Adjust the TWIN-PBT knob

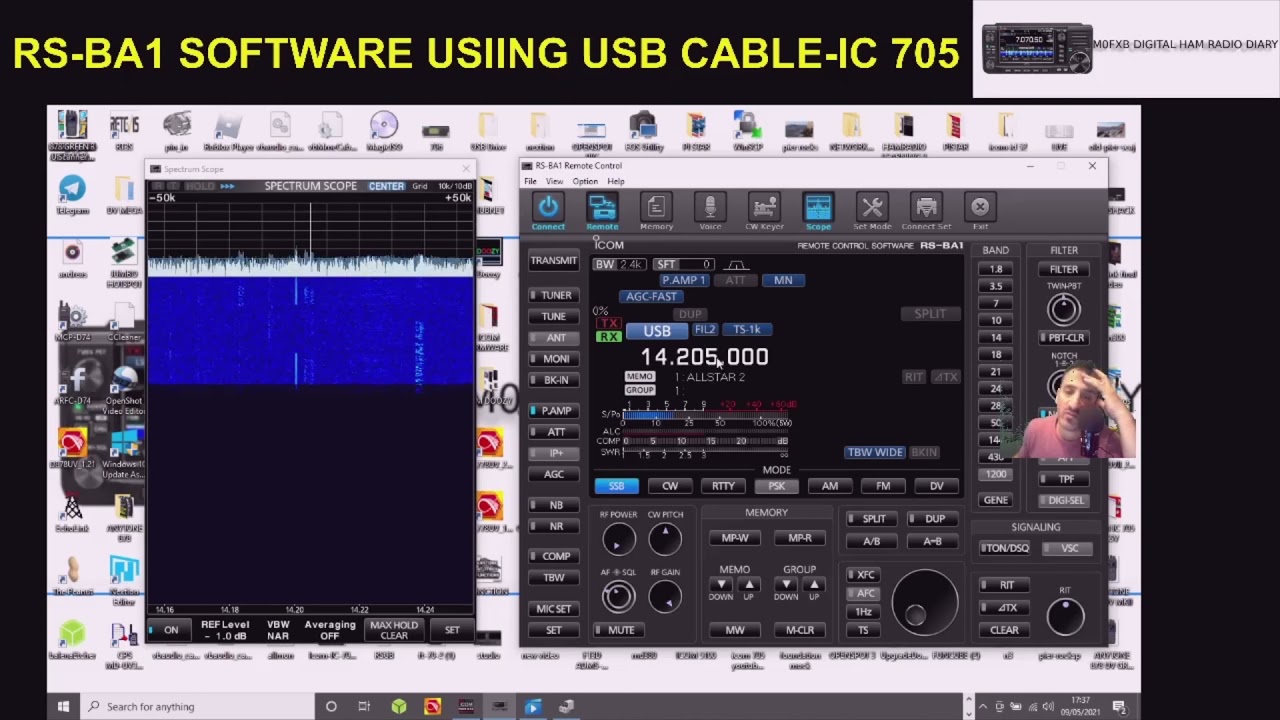(1064, 309)
